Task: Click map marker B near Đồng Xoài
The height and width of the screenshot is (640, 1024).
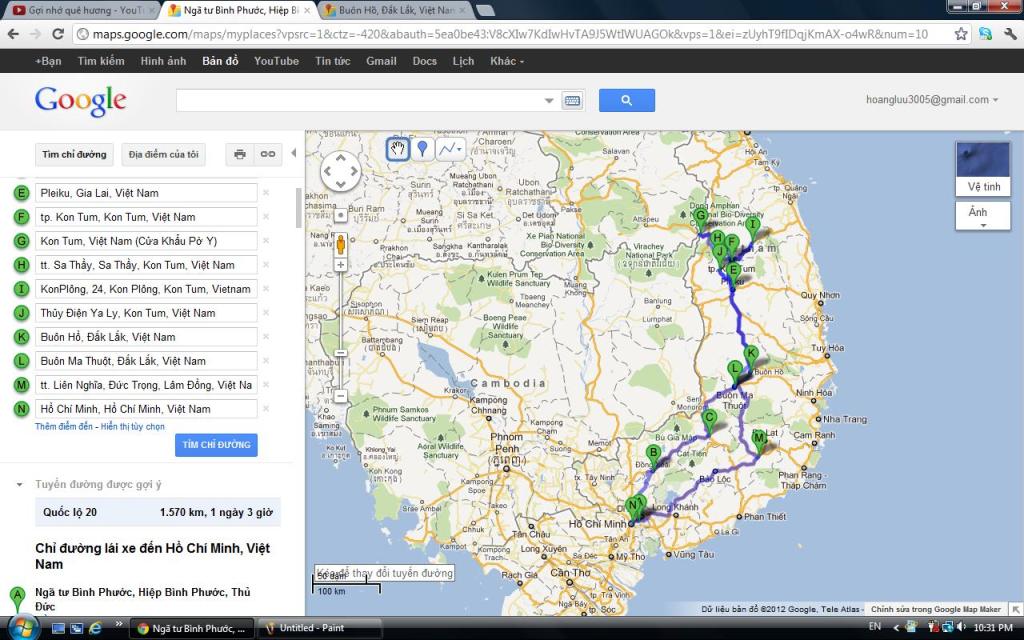Action: (x=653, y=455)
